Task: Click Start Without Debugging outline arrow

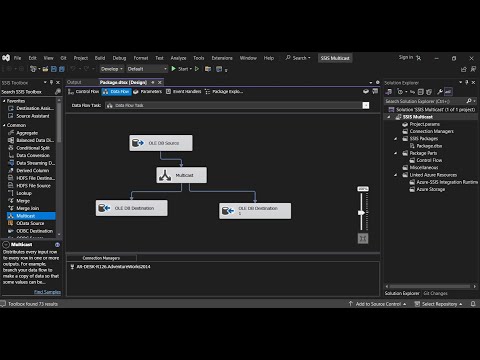Action: 197,69
